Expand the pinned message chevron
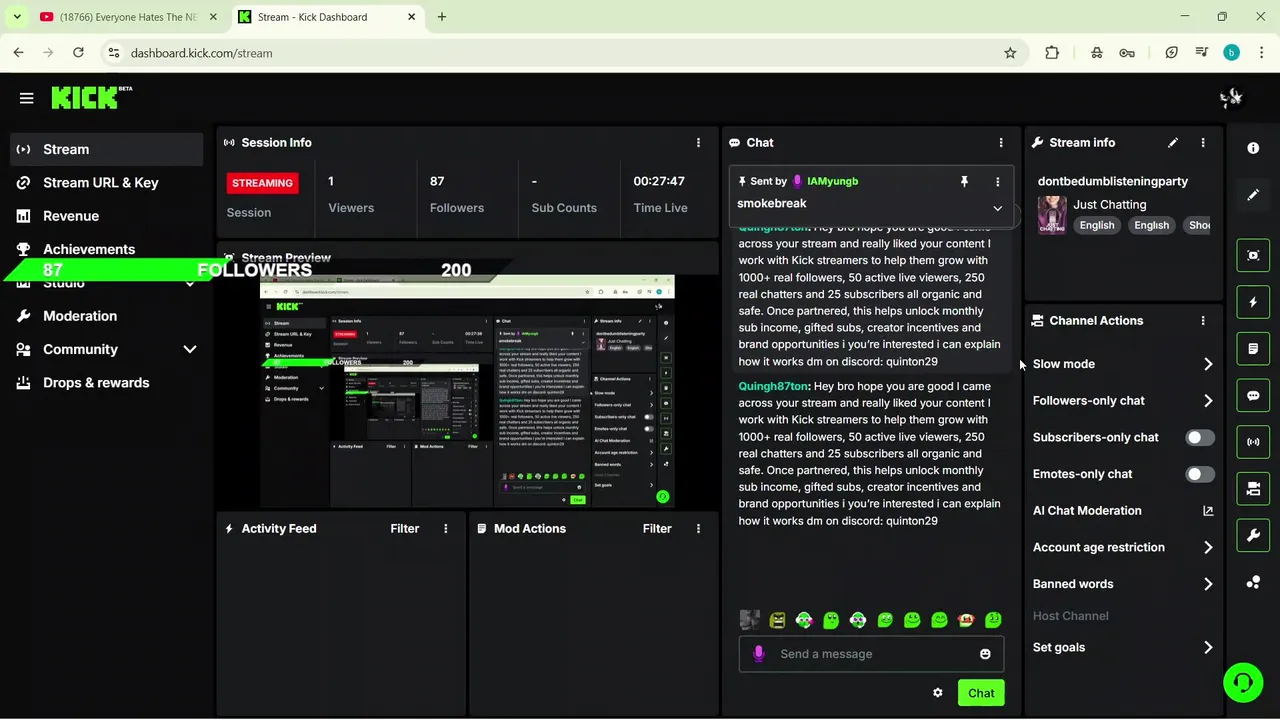The width and height of the screenshot is (1280, 720). (997, 208)
